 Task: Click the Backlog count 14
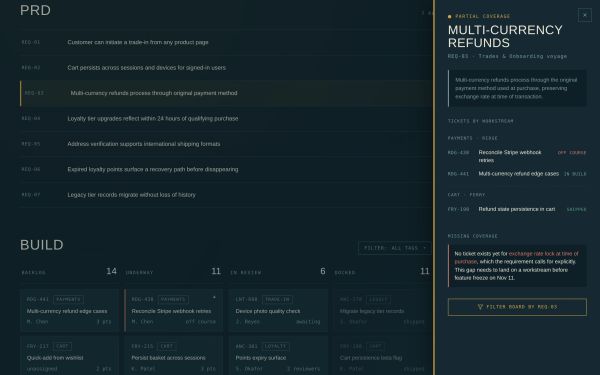click(111, 271)
